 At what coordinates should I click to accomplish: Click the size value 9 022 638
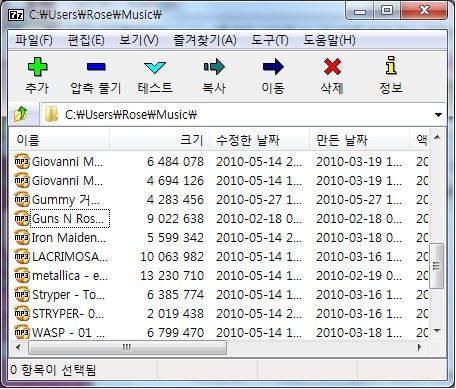(x=175, y=219)
